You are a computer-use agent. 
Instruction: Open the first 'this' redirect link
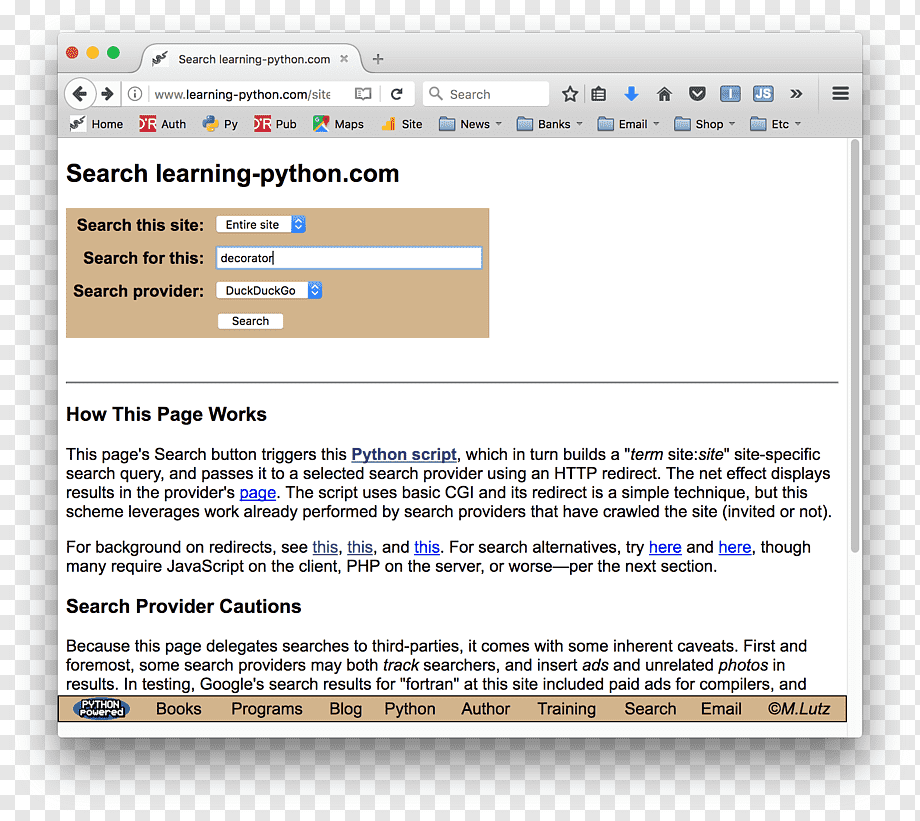325,547
